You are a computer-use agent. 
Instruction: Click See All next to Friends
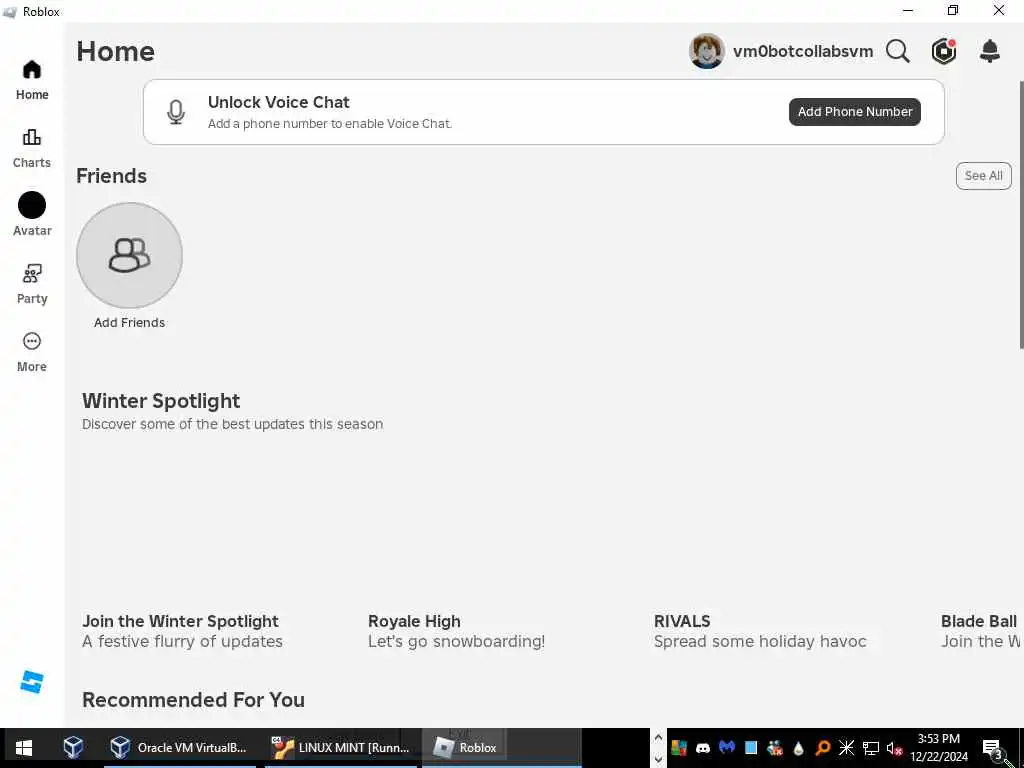pyautogui.click(x=984, y=176)
